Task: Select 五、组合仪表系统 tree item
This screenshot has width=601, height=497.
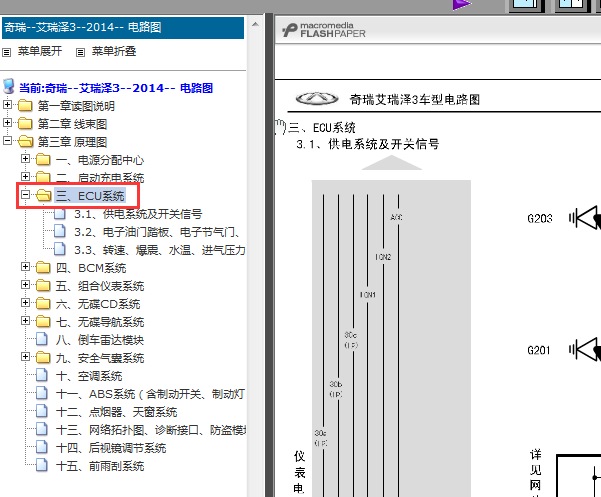Action: tap(100, 286)
